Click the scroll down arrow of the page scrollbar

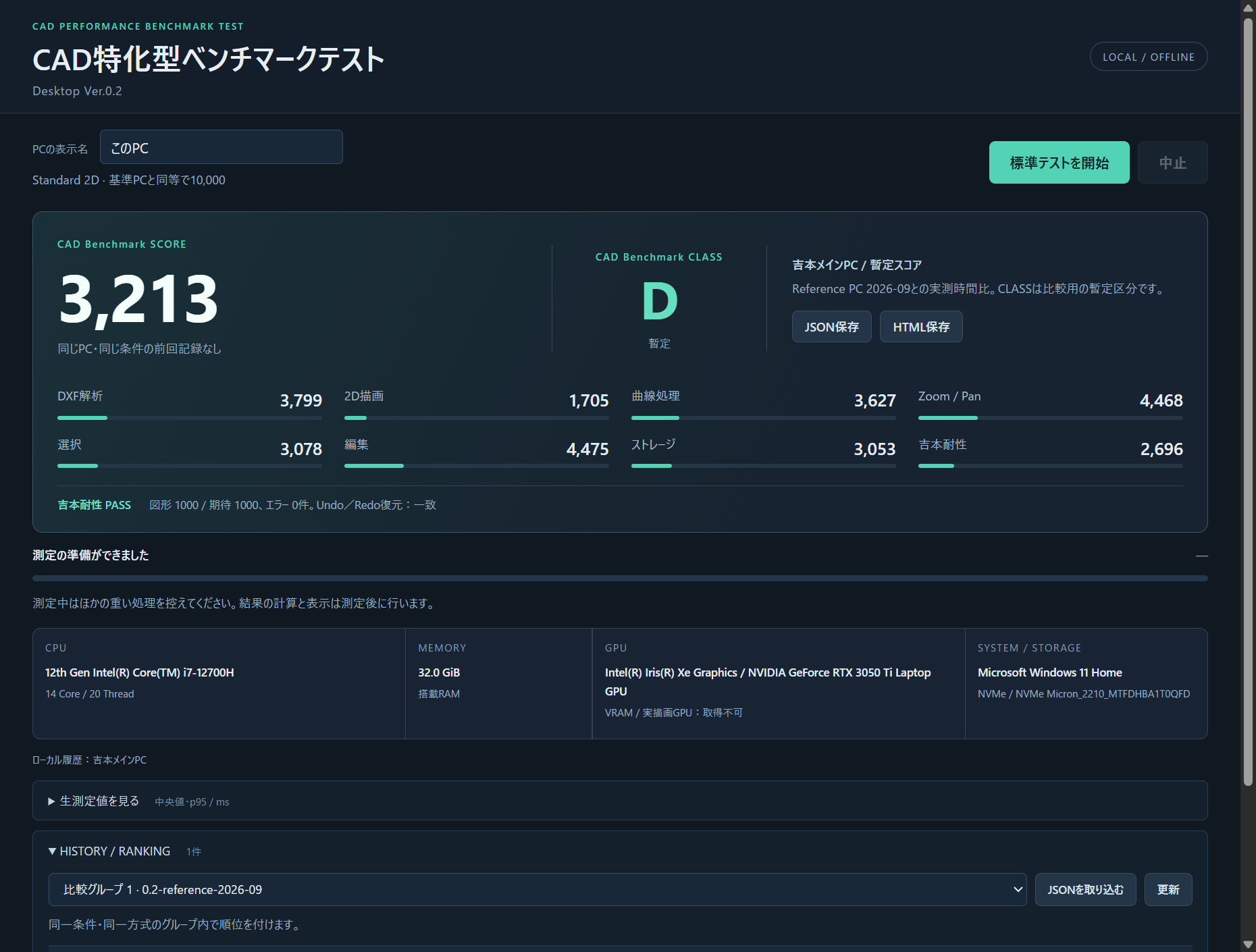tap(1248, 945)
